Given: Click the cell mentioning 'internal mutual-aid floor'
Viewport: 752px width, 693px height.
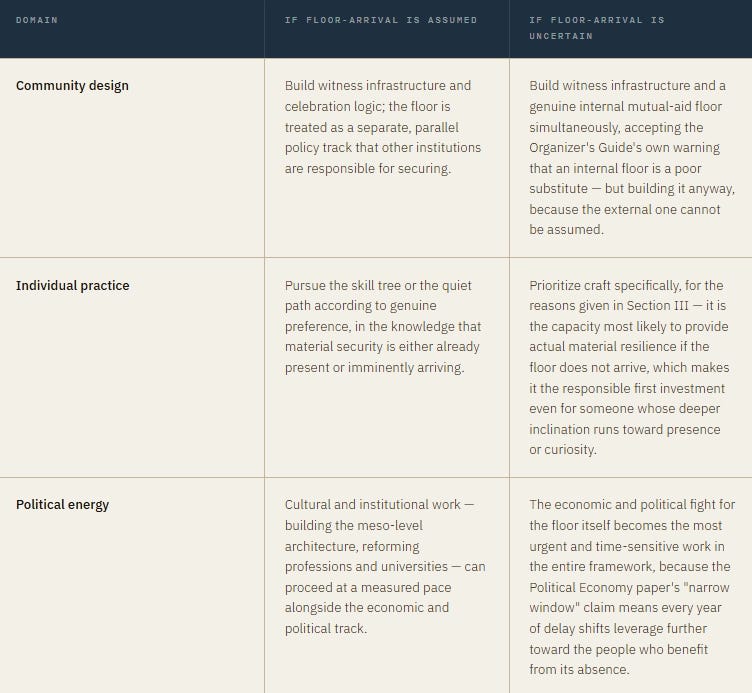Looking at the screenshot, I should 631,158.
